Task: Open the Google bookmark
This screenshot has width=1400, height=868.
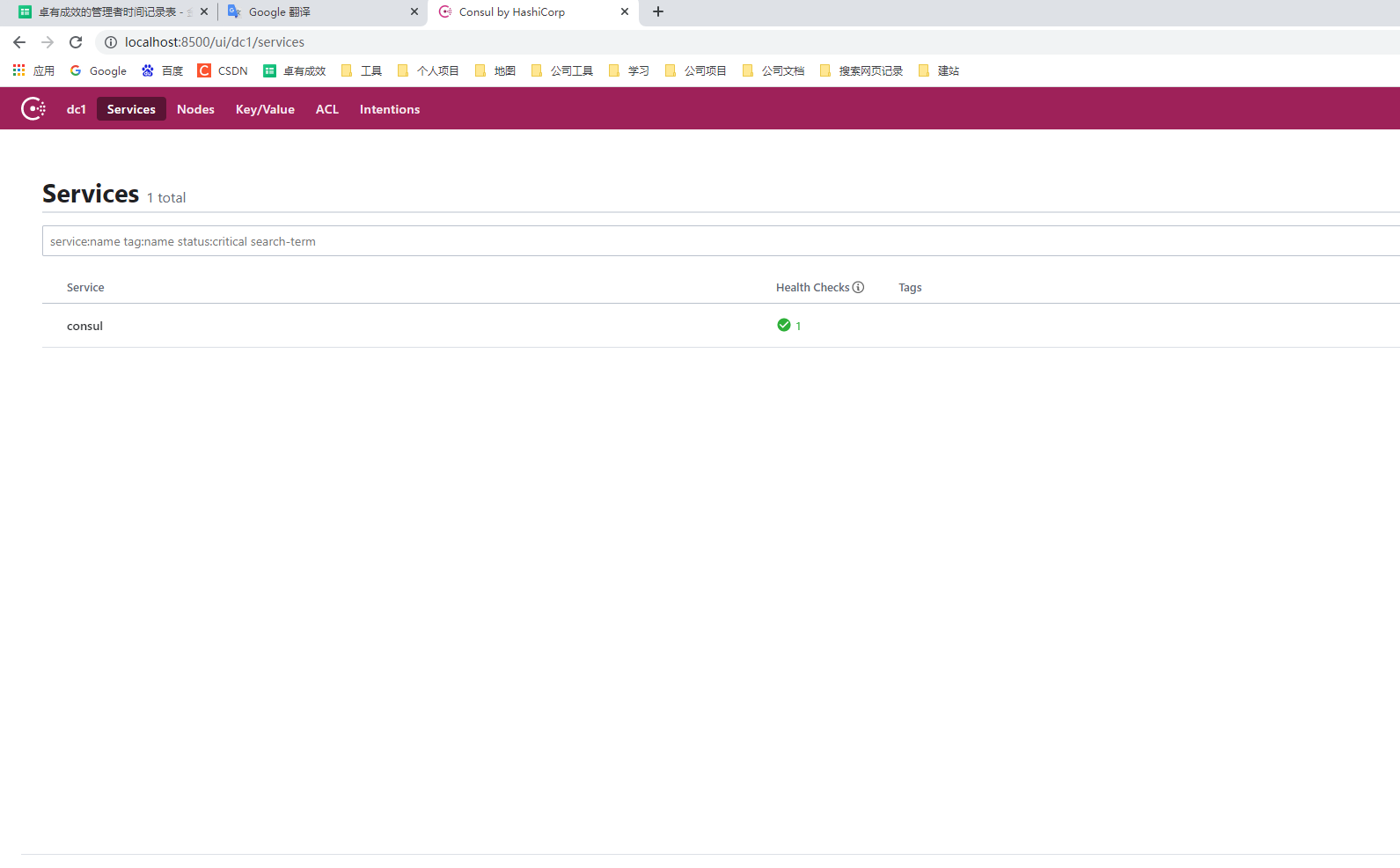Action: [99, 70]
